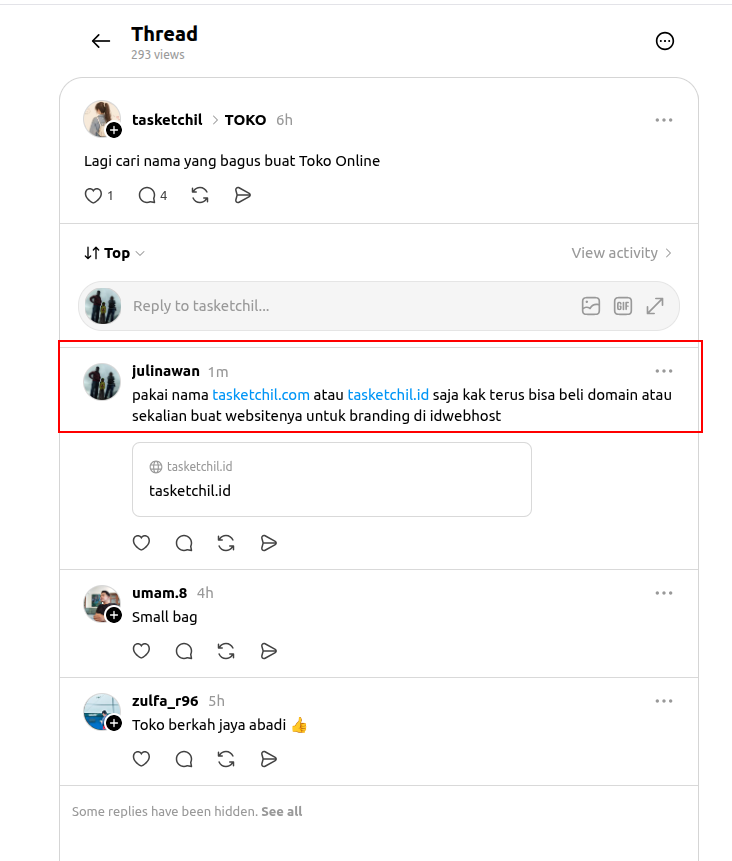The width and height of the screenshot is (732, 861).
Task: Click See all hidden replies
Action: tap(282, 812)
